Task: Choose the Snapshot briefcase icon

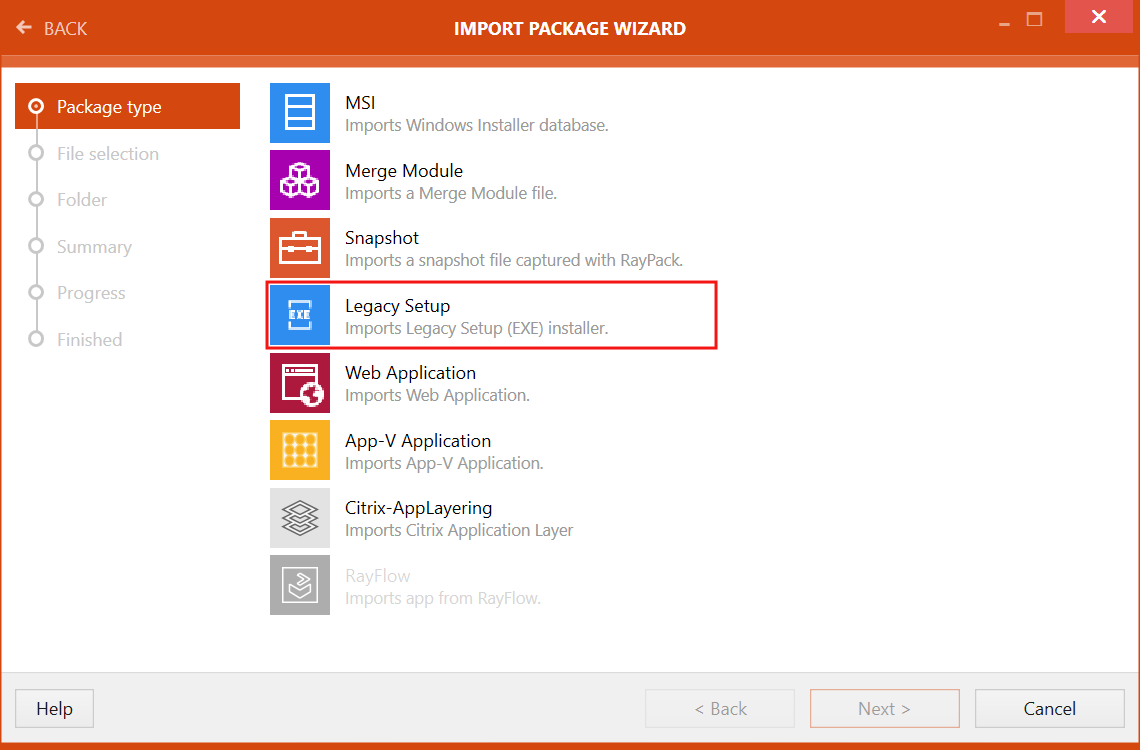Action: 299,247
